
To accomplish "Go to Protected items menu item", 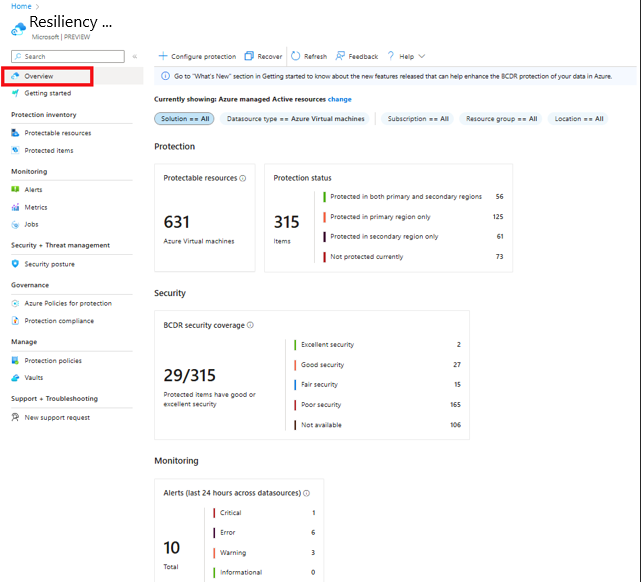I will (49, 150).
